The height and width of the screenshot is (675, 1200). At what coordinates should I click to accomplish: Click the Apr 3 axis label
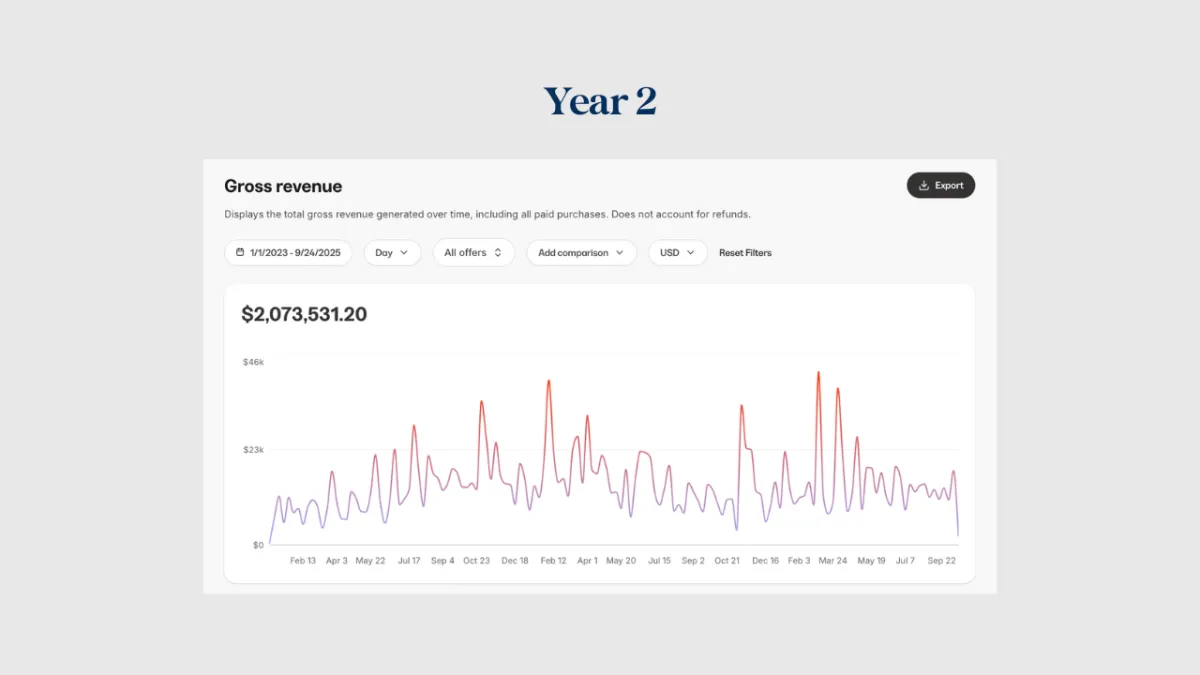[337, 561]
